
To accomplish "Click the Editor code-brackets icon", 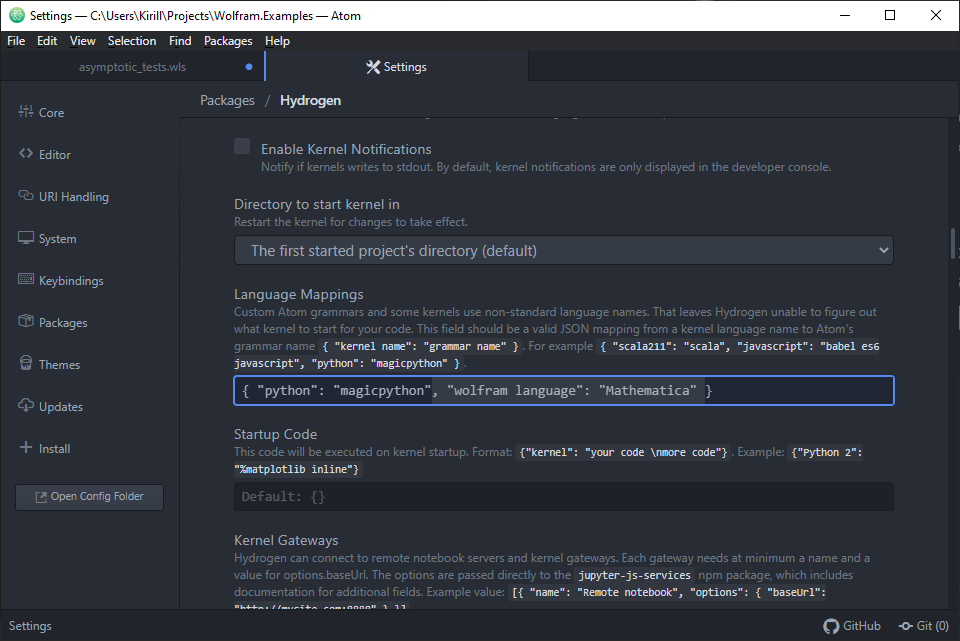I will 26,154.
